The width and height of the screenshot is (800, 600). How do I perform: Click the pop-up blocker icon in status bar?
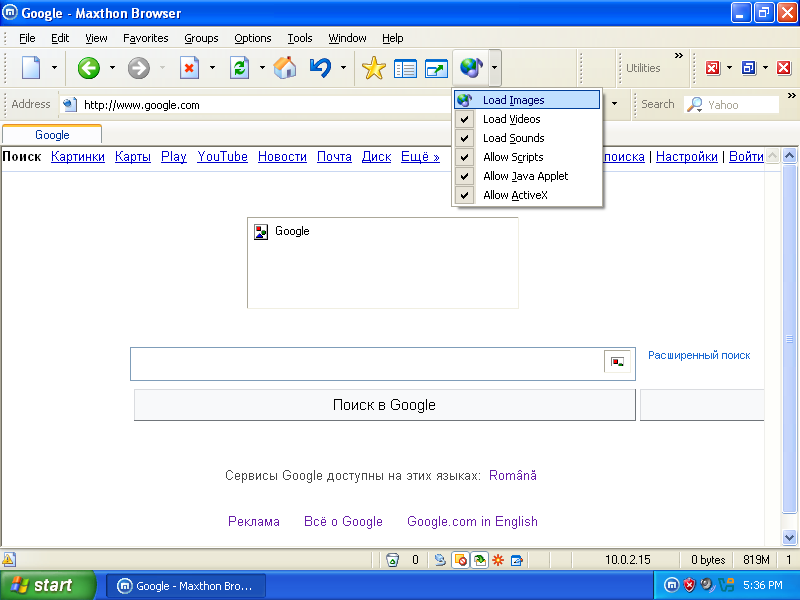pos(460,560)
